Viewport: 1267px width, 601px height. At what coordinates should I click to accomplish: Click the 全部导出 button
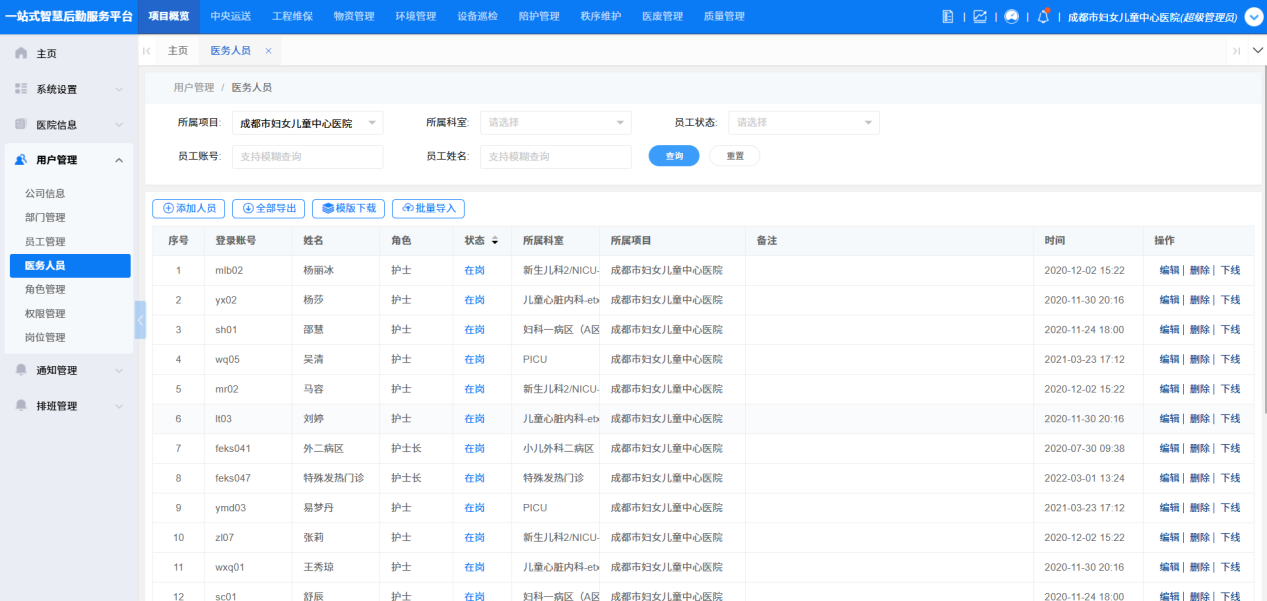[269, 209]
